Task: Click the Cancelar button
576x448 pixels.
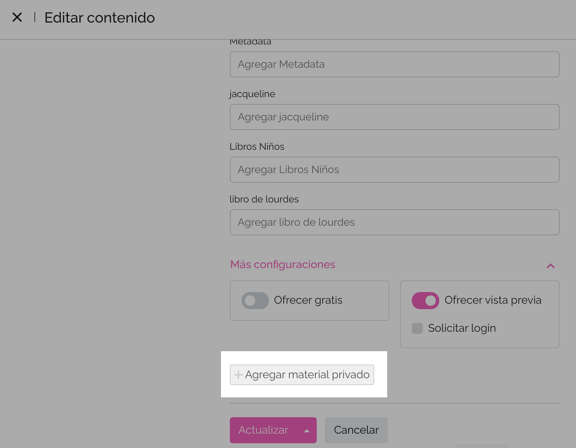Action: coord(356,430)
